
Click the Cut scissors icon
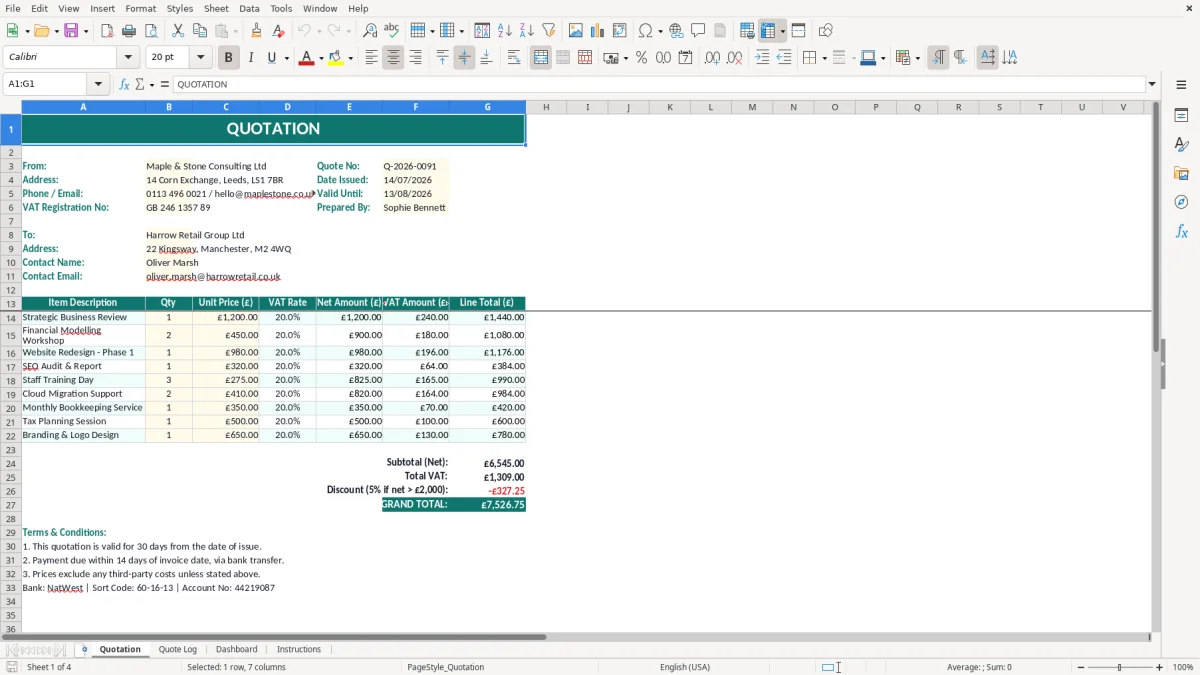pyautogui.click(x=178, y=31)
